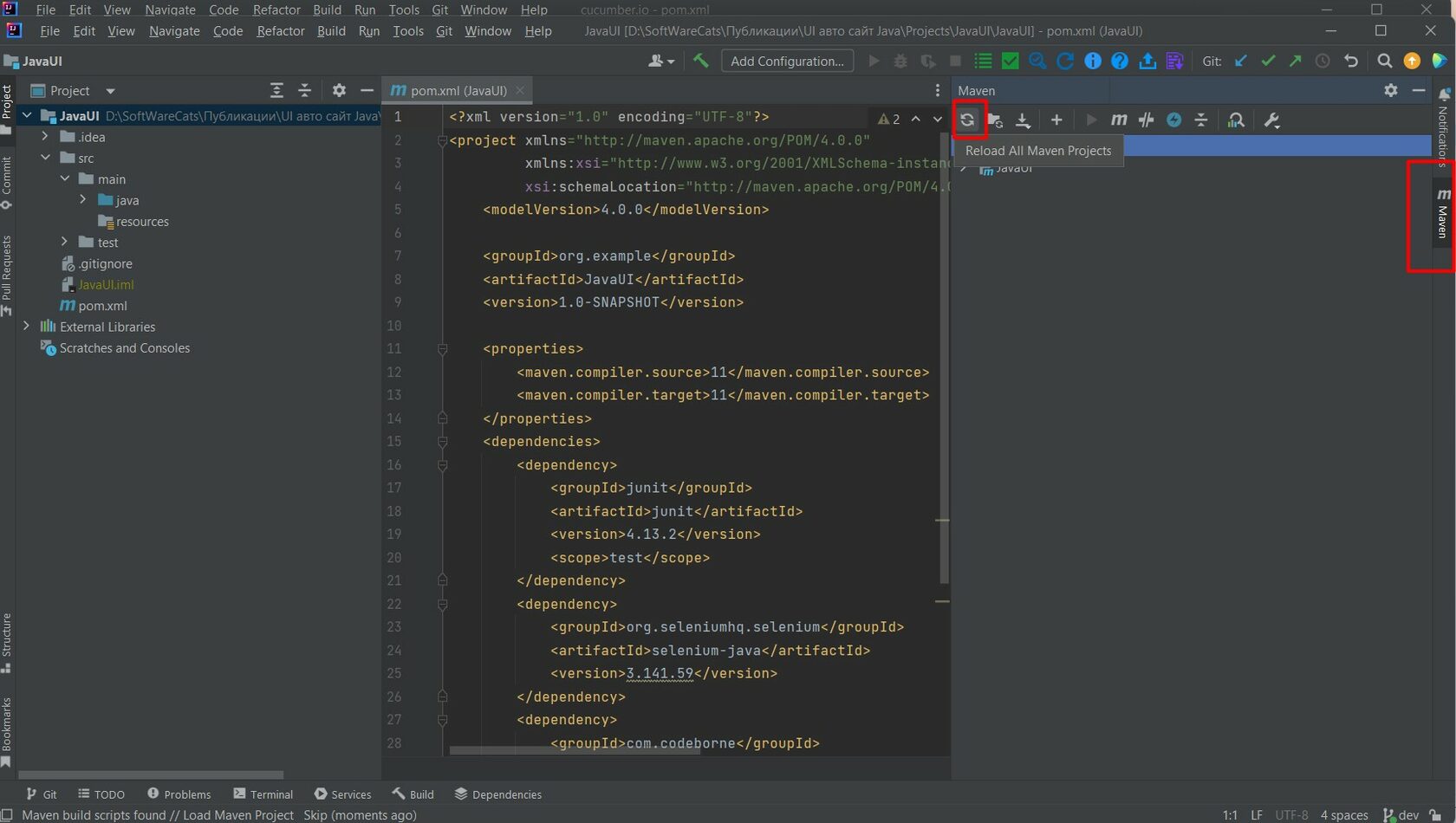The image size is (1456, 823).
Task: Click editor horizontal scrollbar thumb
Action: coord(575,750)
